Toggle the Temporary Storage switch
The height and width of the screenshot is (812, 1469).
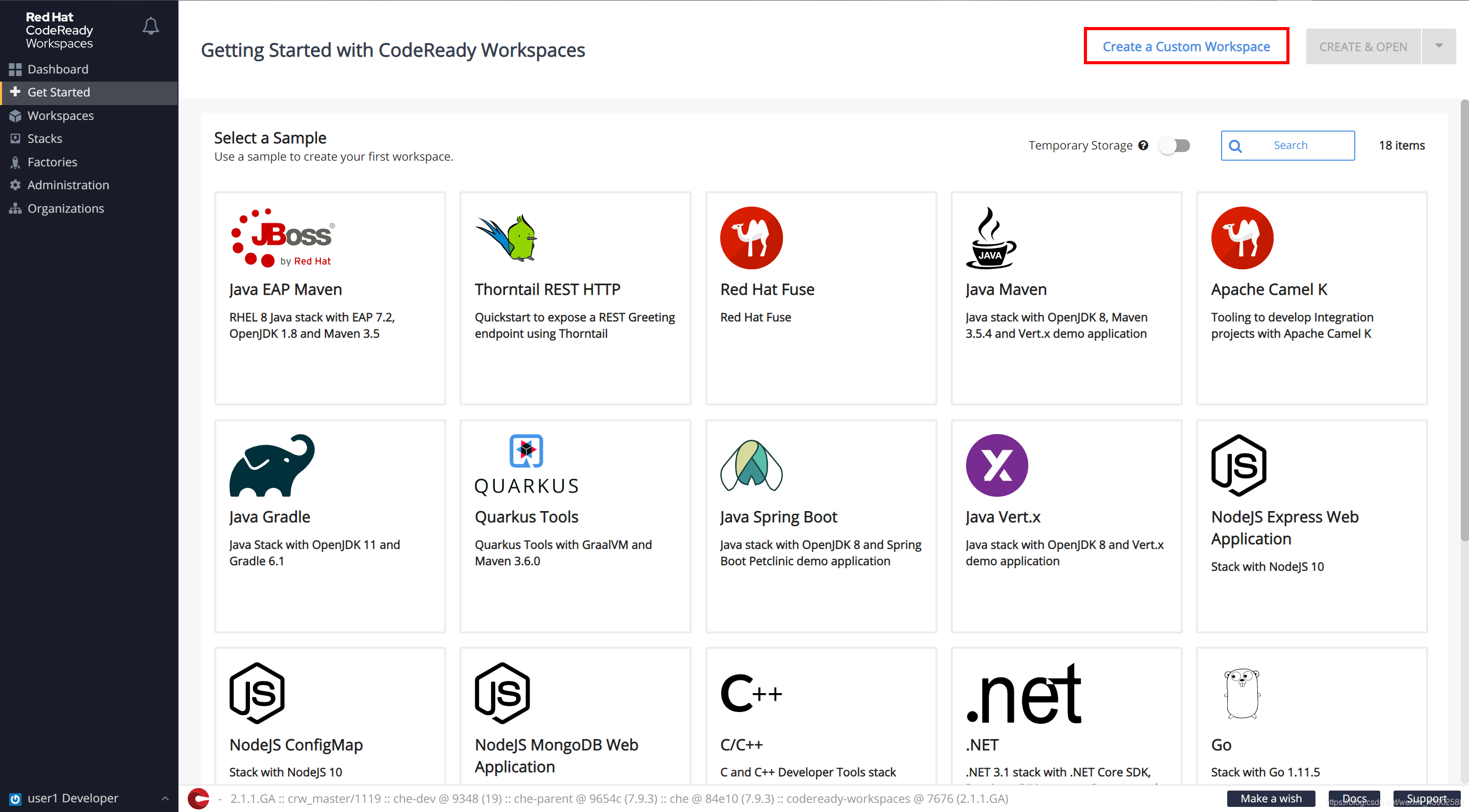pos(1175,145)
